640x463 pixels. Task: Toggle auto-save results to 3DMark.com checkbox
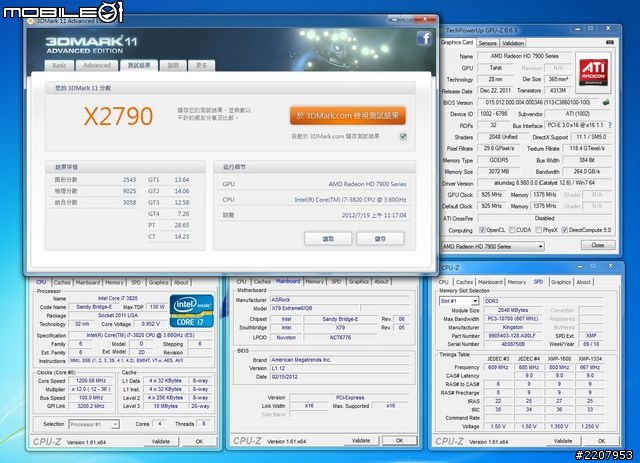click(403, 136)
